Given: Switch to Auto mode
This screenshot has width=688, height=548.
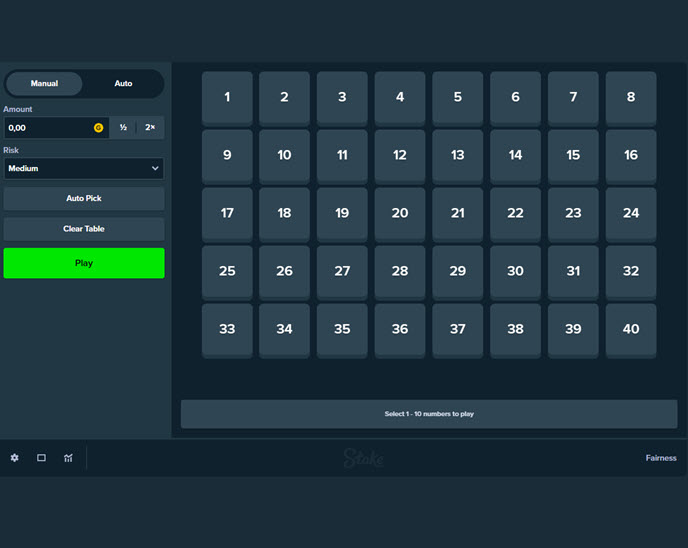Looking at the screenshot, I should click(123, 84).
